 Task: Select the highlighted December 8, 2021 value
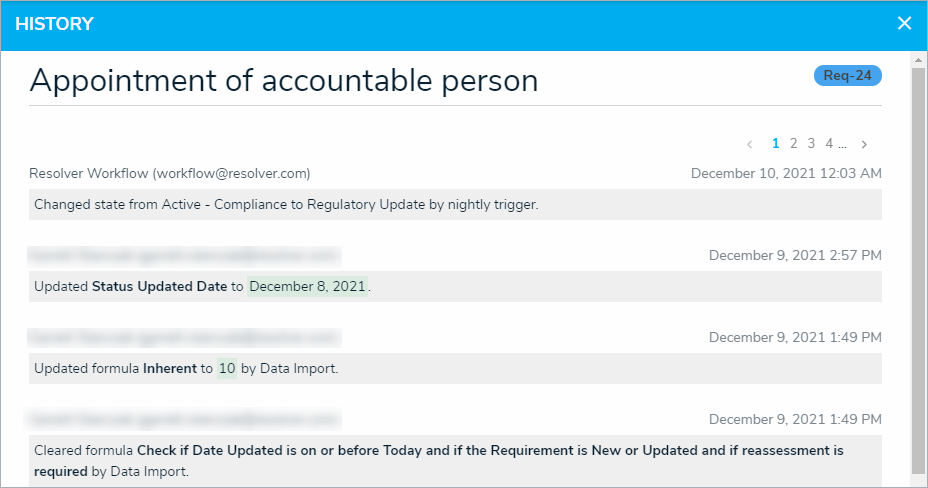[x=307, y=286]
